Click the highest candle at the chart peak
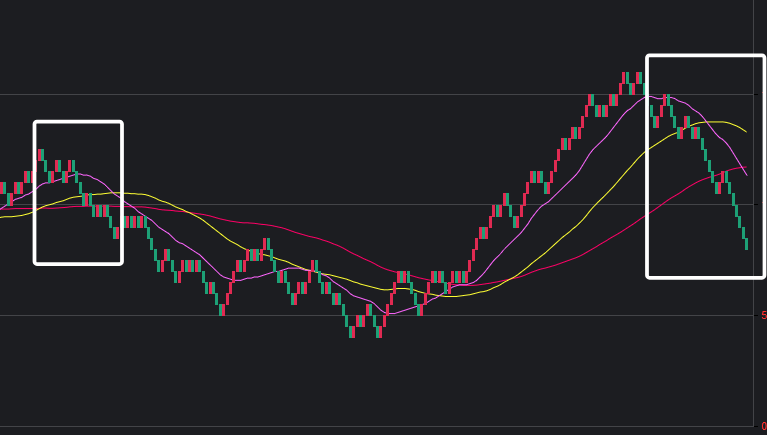The width and height of the screenshot is (767, 435). pos(624,78)
